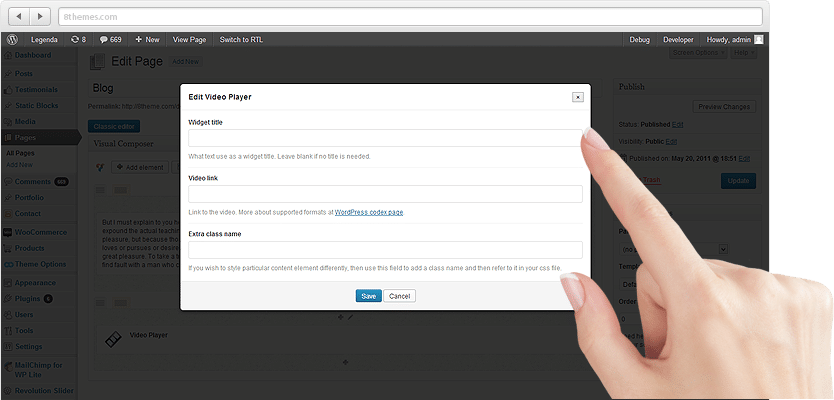Click the Appearance sidebar icon
Viewport: 834px width, 400px height.
[x=7, y=283]
